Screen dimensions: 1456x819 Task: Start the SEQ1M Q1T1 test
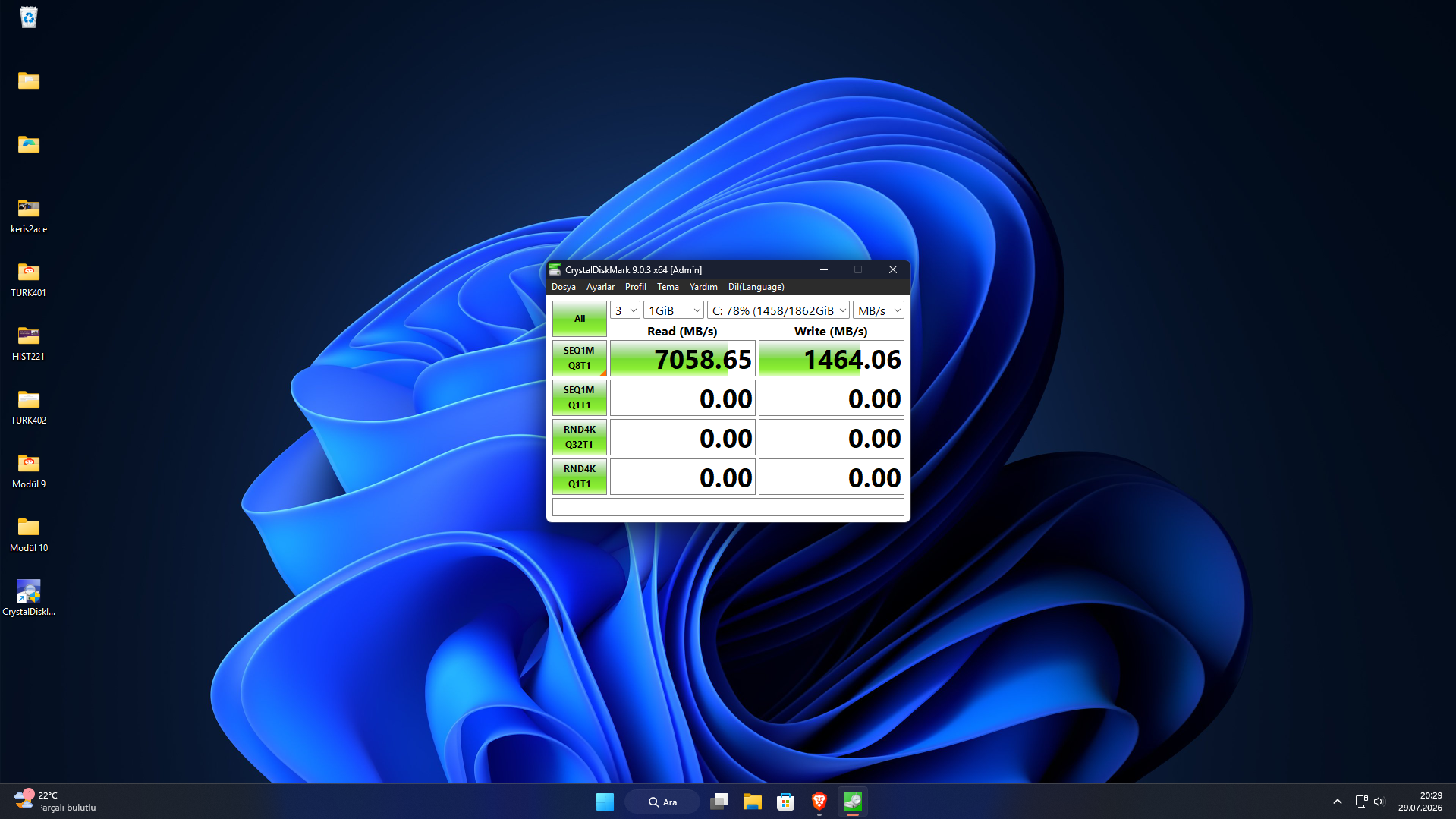[x=580, y=398]
